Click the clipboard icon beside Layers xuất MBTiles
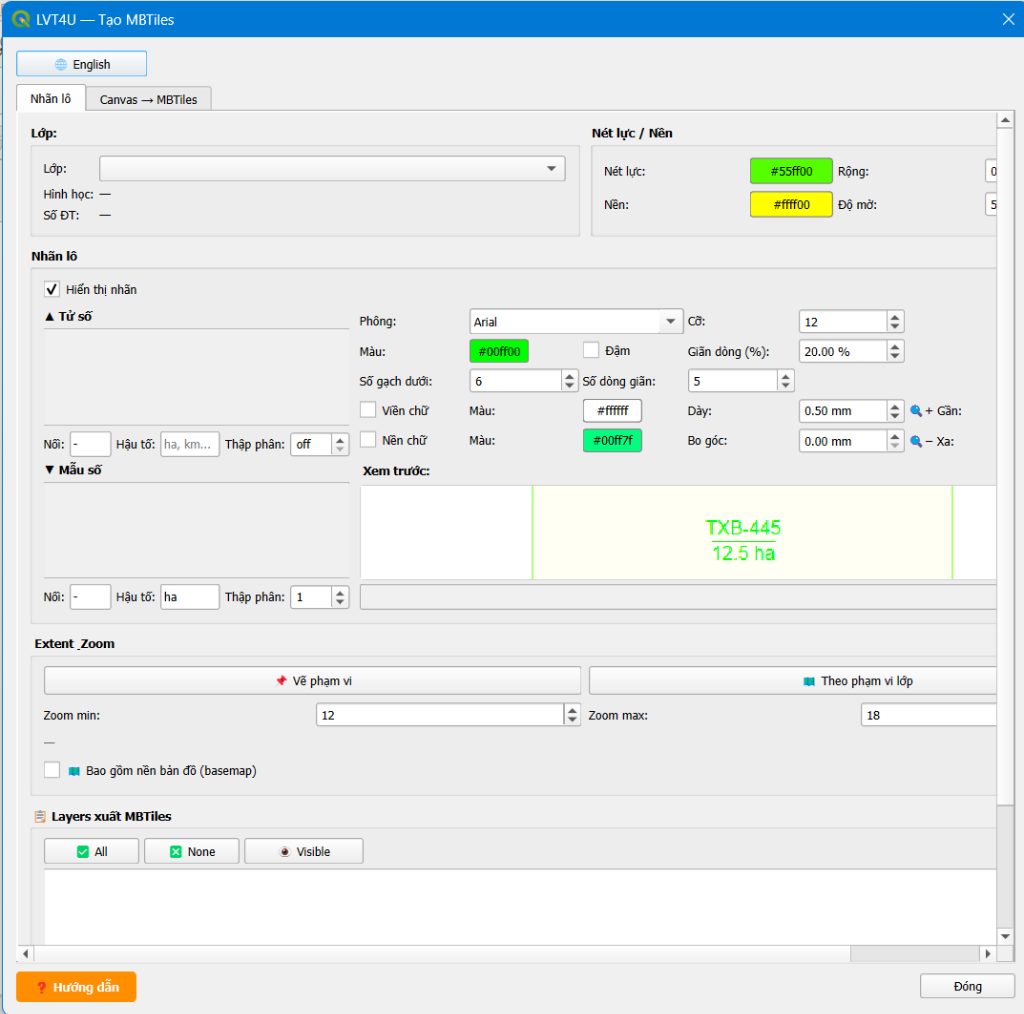Screen dimensions: 1024x1014 tap(40, 816)
